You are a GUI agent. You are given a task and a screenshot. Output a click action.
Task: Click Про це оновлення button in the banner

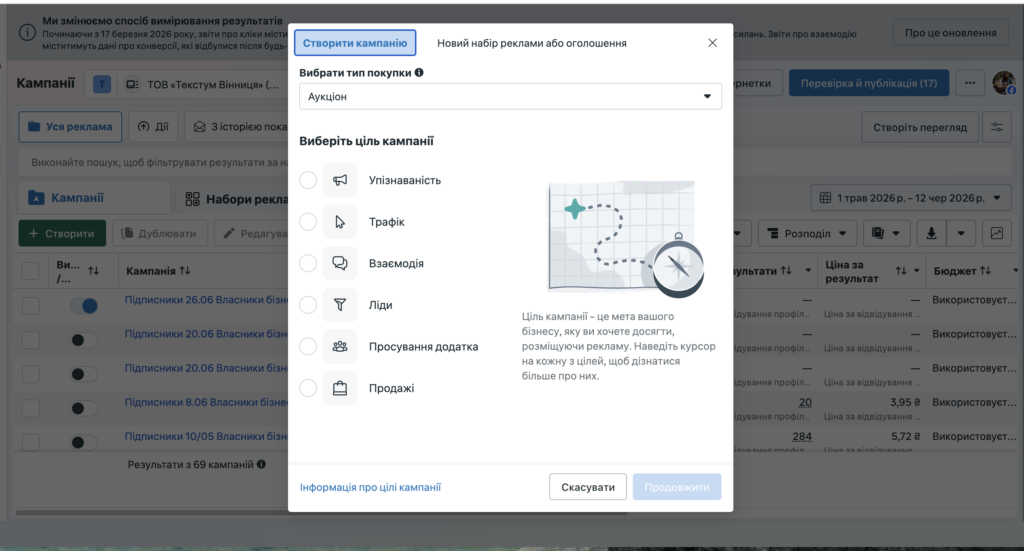(950, 33)
